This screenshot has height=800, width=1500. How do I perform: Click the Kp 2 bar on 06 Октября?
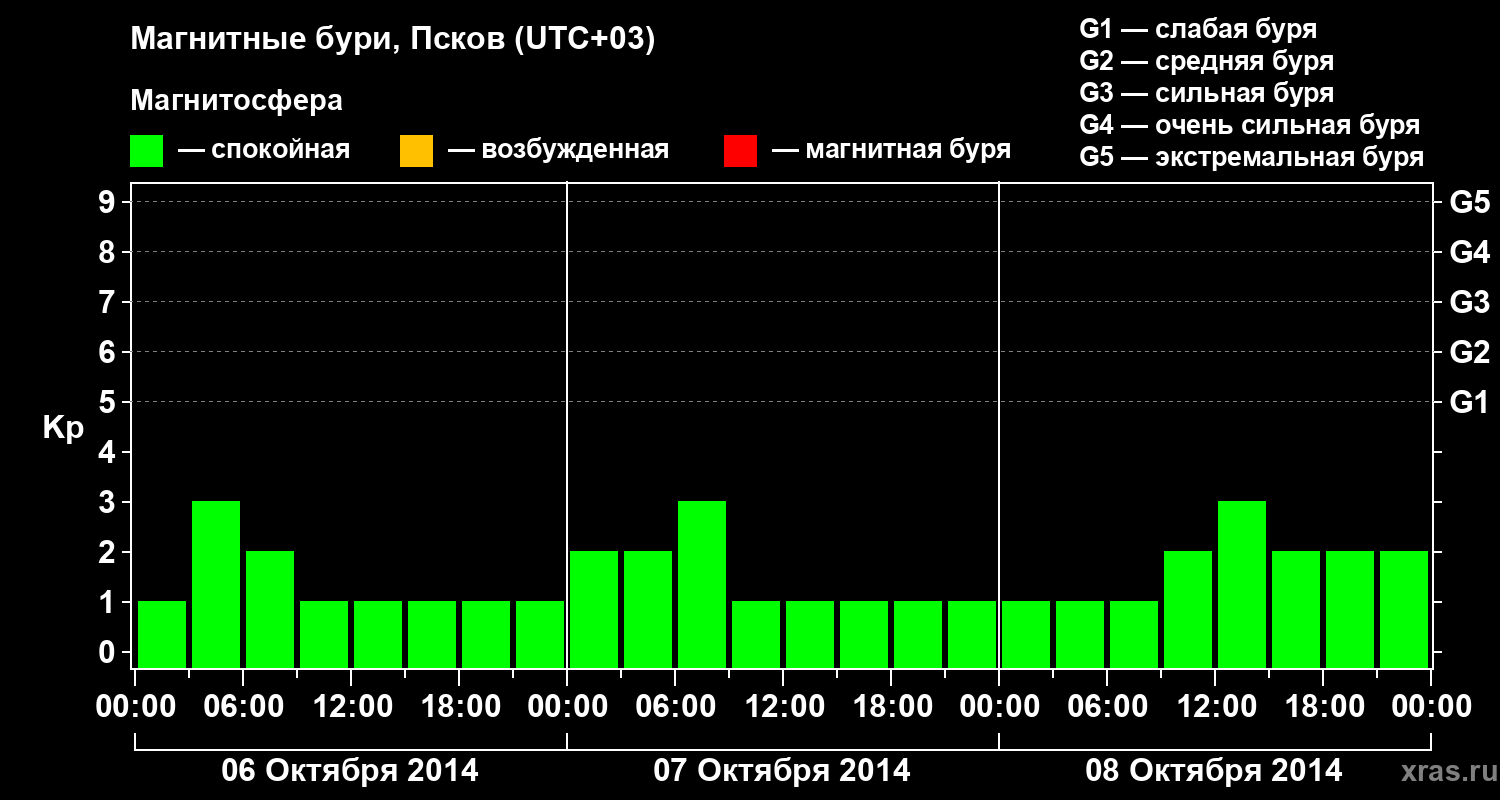(x=270, y=609)
